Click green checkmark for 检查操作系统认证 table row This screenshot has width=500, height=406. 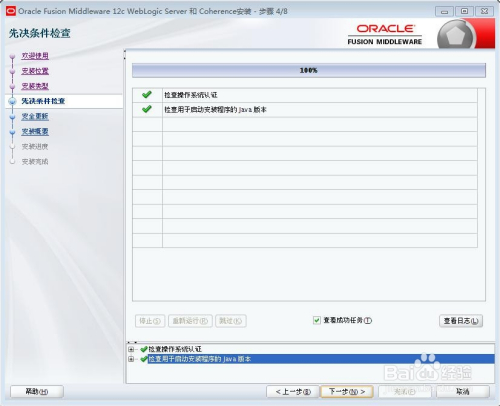[x=147, y=95]
